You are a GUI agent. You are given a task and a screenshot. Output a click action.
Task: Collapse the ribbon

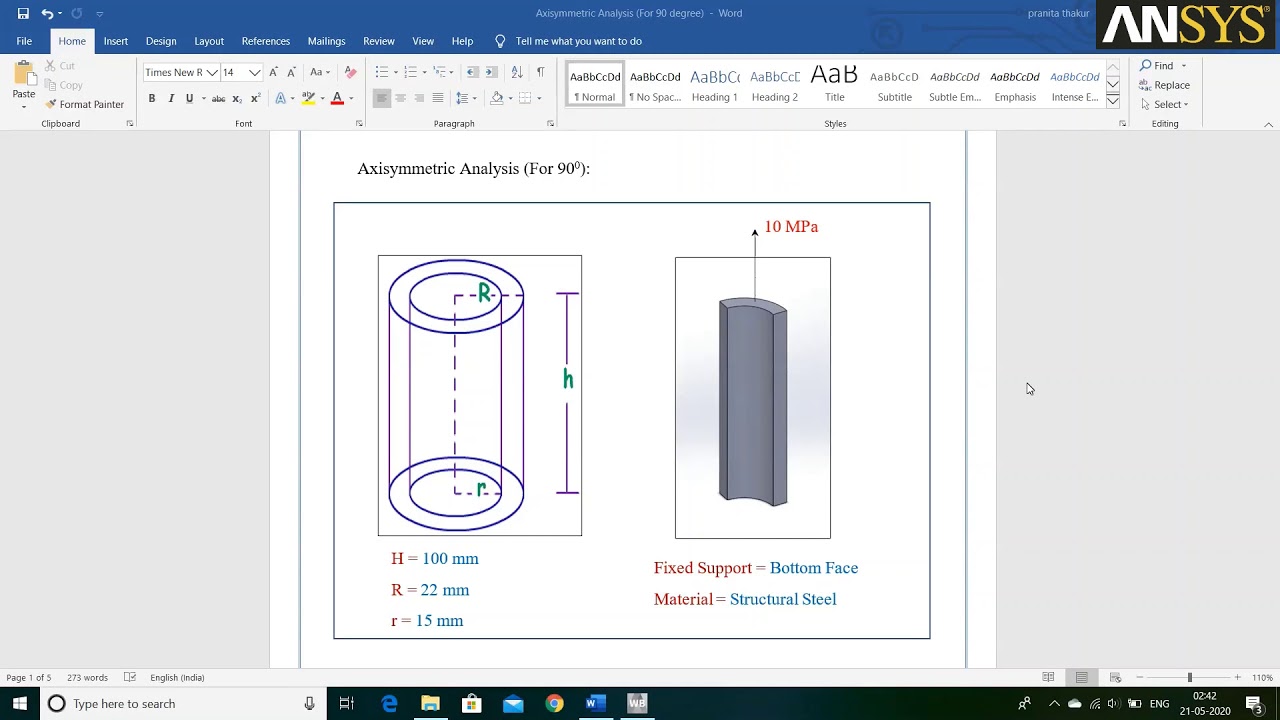coord(1269,124)
